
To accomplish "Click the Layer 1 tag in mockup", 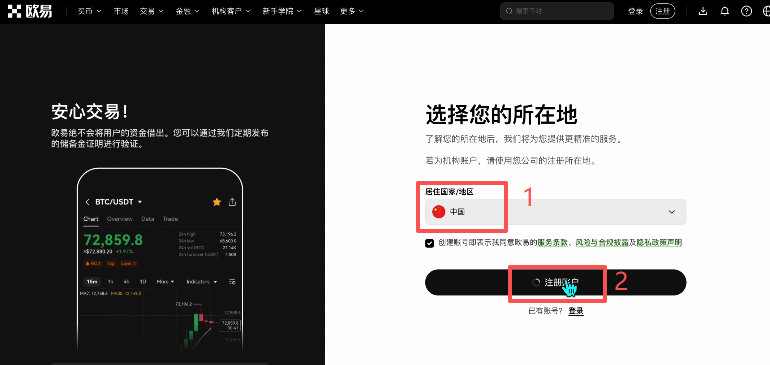I will coord(128,263).
